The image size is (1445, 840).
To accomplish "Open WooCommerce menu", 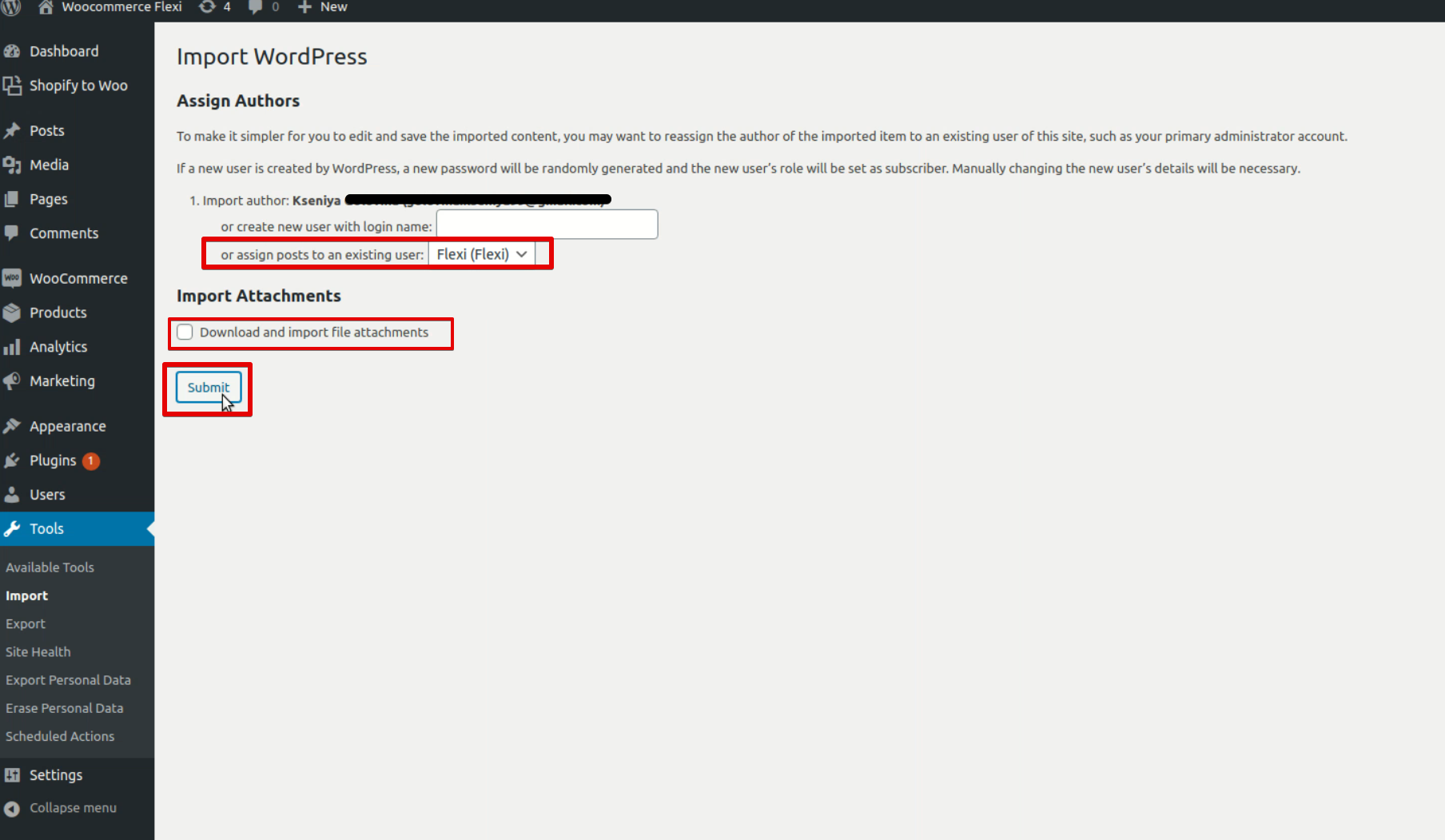I will tap(78, 278).
